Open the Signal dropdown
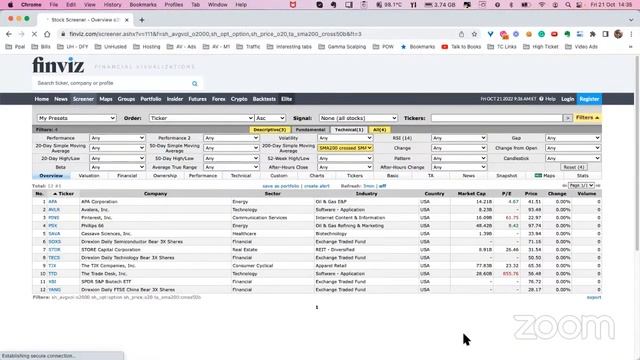 click(x=358, y=118)
